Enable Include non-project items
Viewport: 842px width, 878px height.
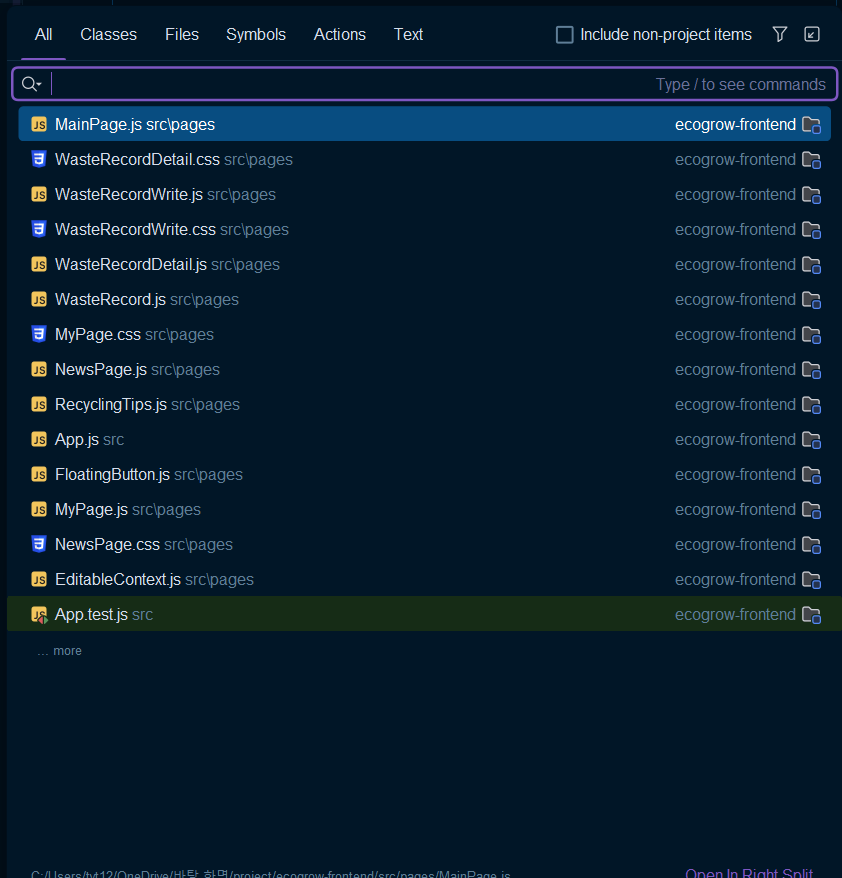[x=564, y=34]
